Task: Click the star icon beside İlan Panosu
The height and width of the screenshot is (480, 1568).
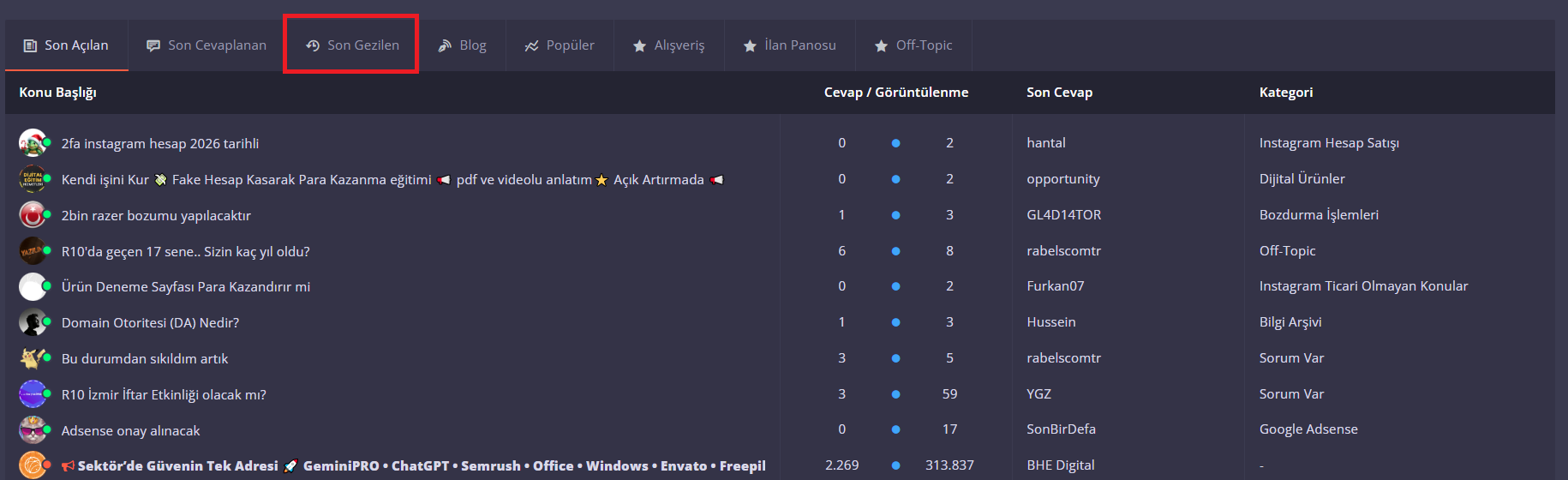Action: pyautogui.click(x=750, y=46)
